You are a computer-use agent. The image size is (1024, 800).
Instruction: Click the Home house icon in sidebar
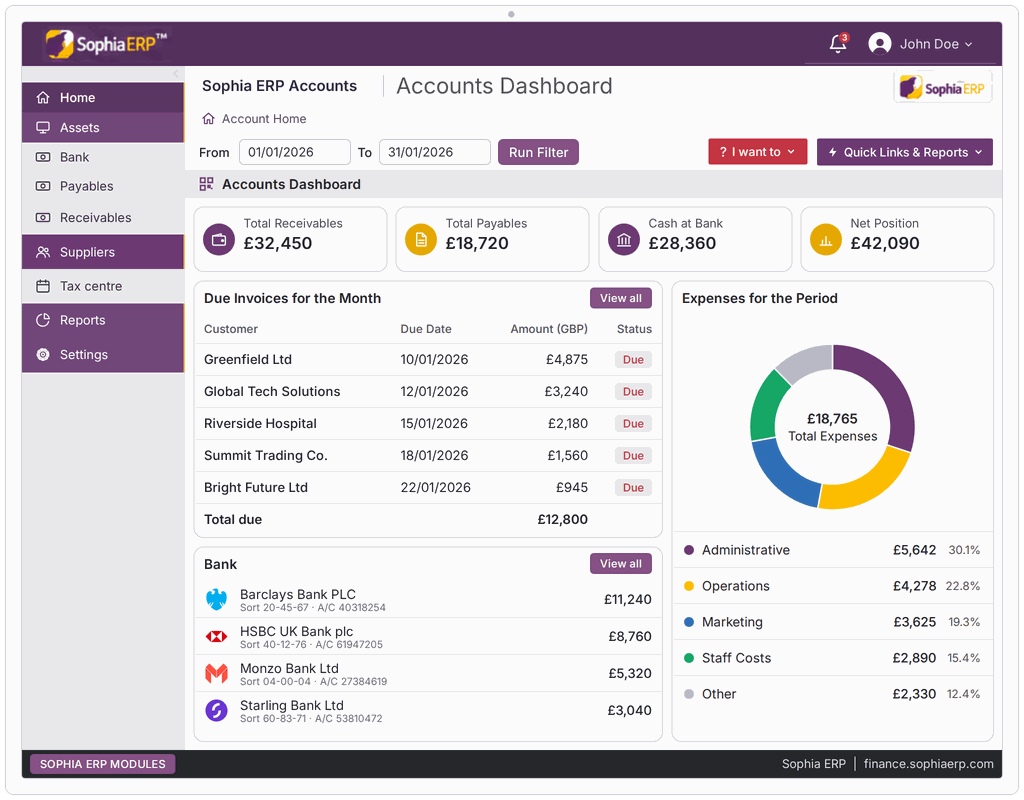(43, 97)
